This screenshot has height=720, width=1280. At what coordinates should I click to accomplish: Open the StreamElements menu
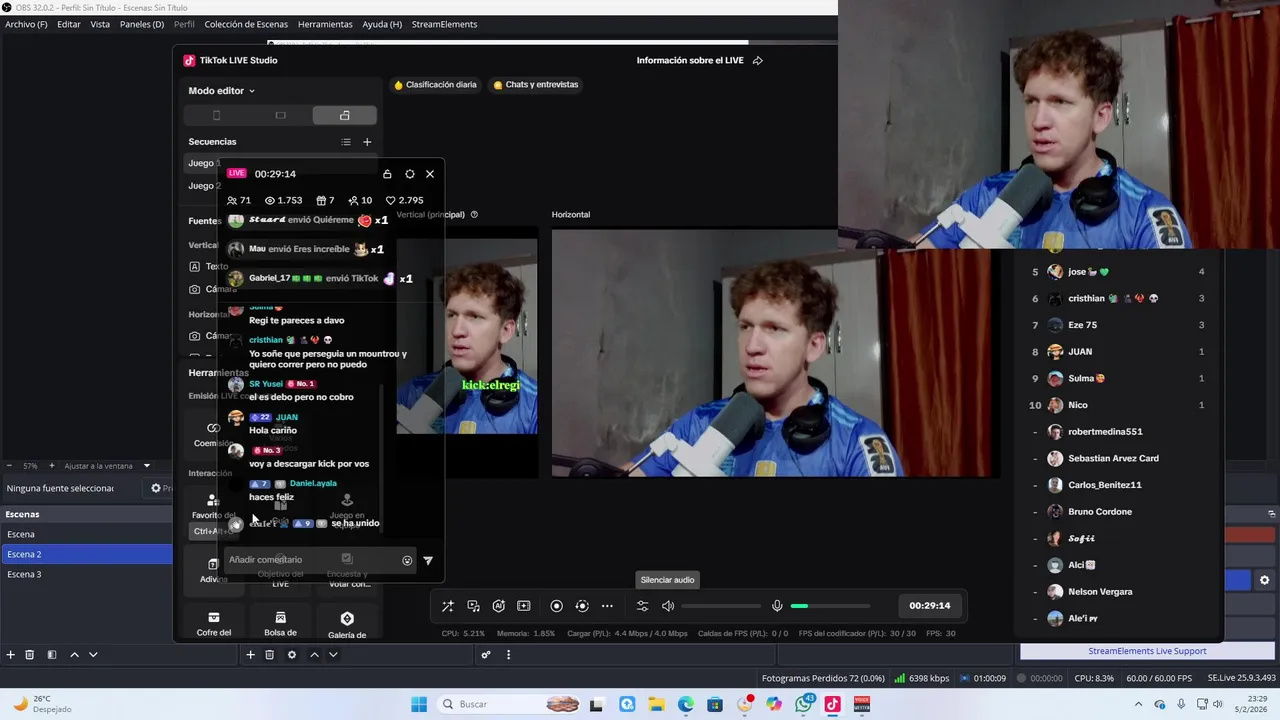pyautogui.click(x=444, y=24)
